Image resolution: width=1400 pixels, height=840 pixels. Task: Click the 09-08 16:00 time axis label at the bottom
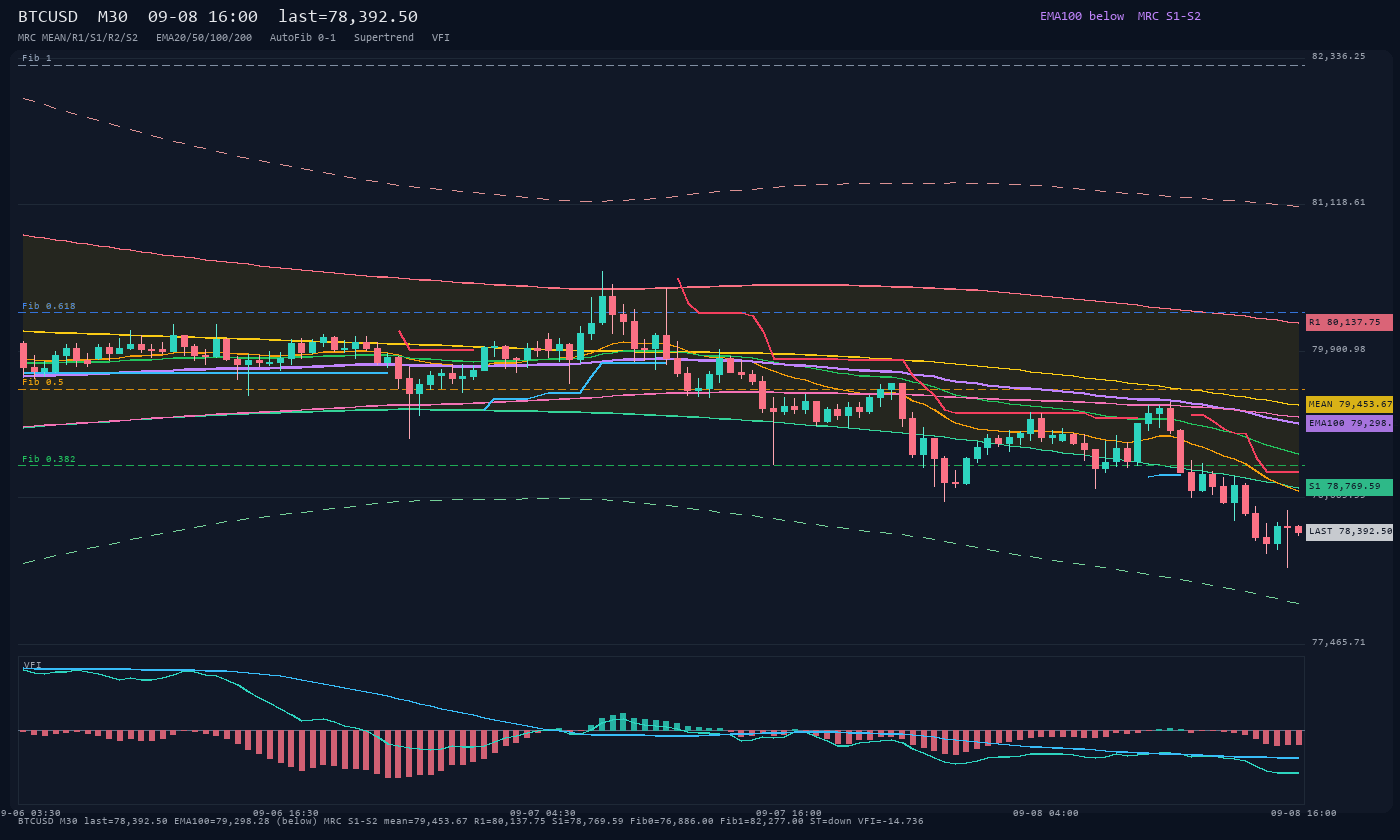[1304, 813]
